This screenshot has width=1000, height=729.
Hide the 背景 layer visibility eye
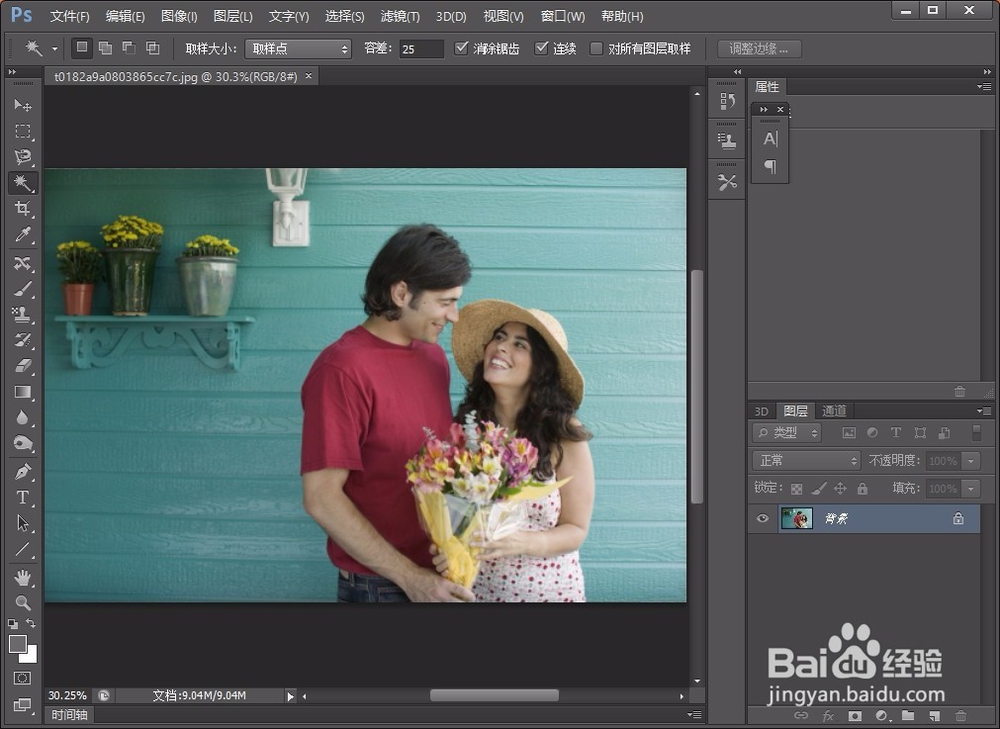click(762, 518)
